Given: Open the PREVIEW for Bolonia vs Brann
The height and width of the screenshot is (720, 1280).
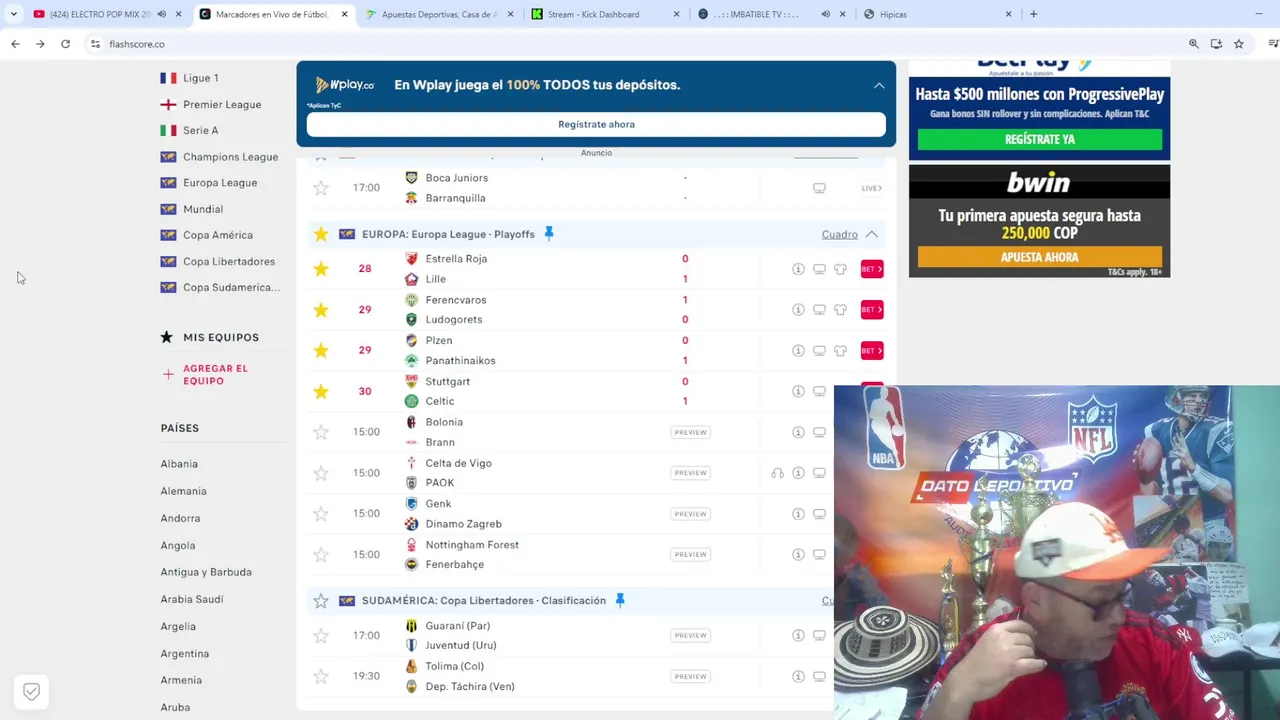Looking at the screenshot, I should point(690,432).
